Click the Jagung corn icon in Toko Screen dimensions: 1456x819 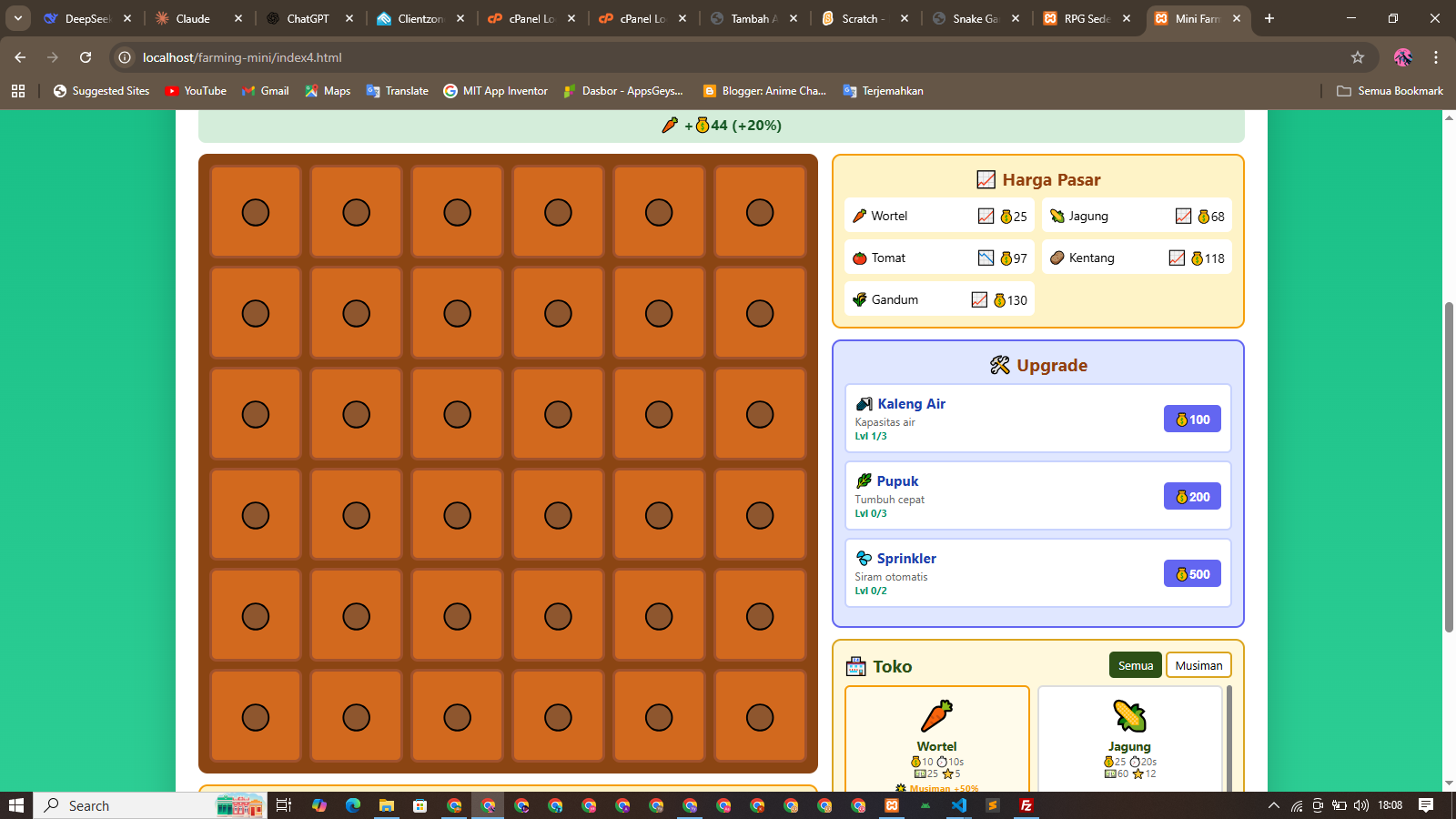pos(1129,716)
